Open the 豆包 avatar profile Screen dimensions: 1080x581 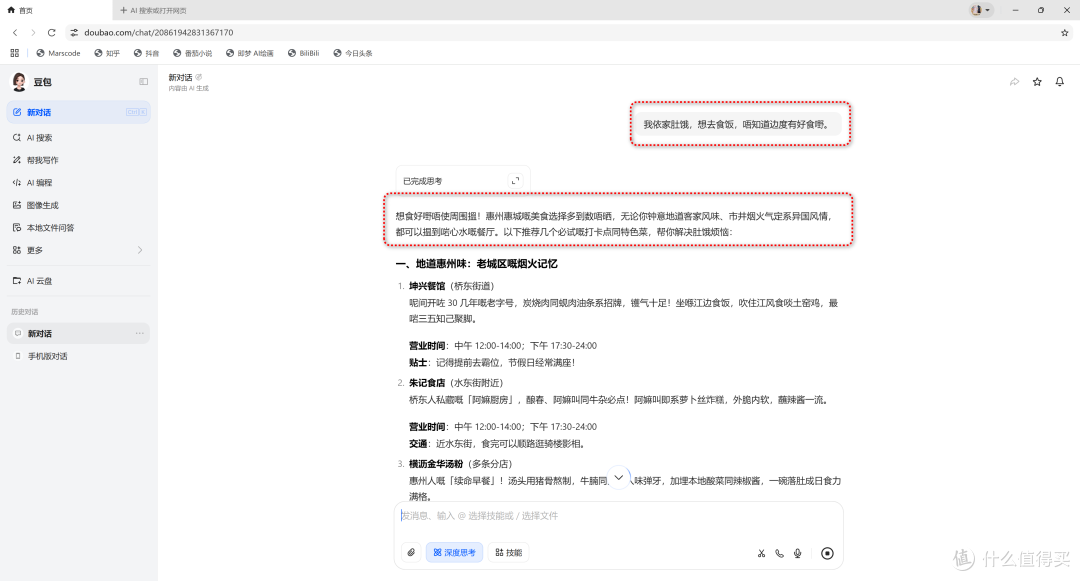[19, 82]
